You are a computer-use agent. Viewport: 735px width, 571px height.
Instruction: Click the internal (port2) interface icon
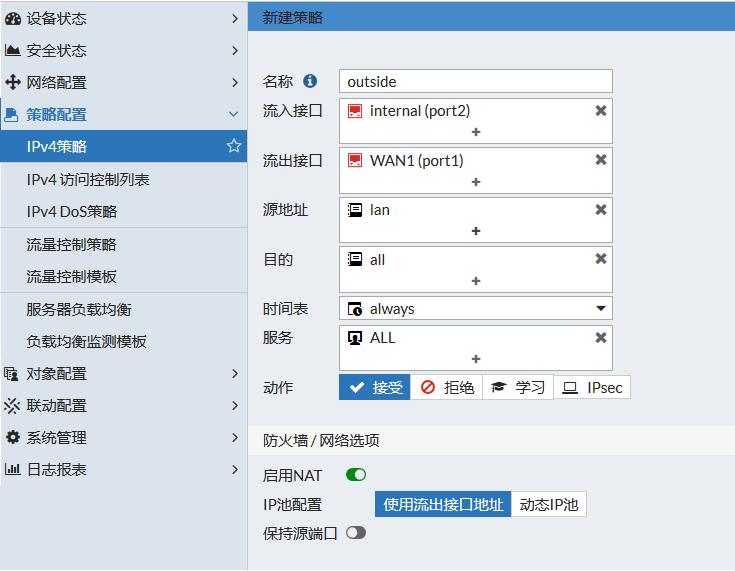pos(355,111)
